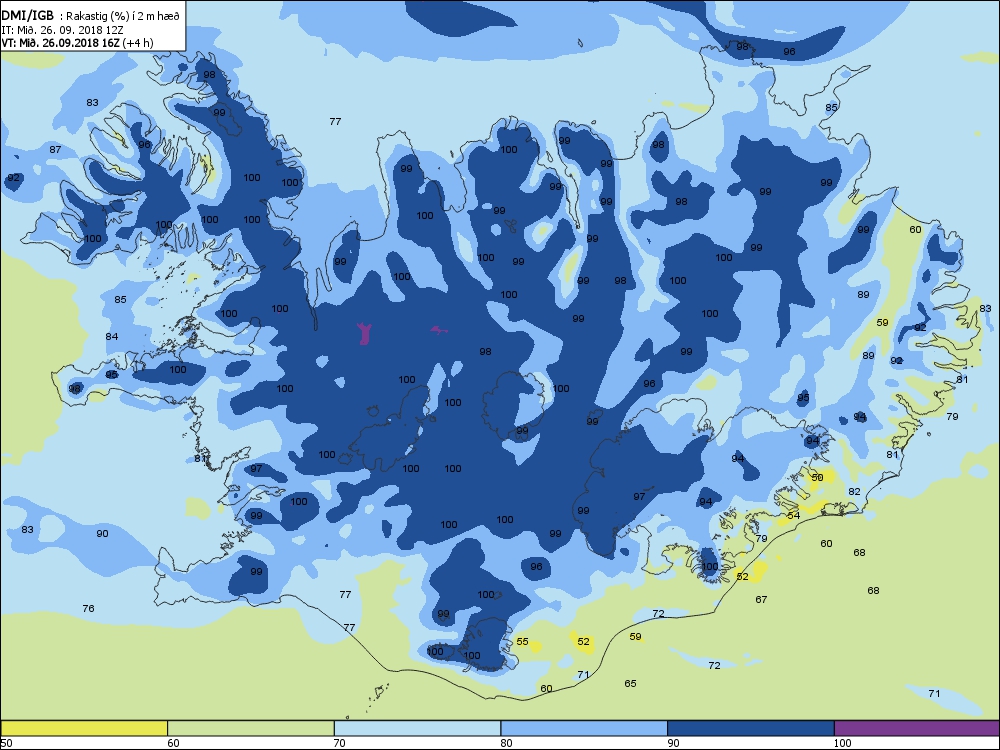Select the '67' humidity value on the map
1000x750 pixels.
[x=761, y=599]
